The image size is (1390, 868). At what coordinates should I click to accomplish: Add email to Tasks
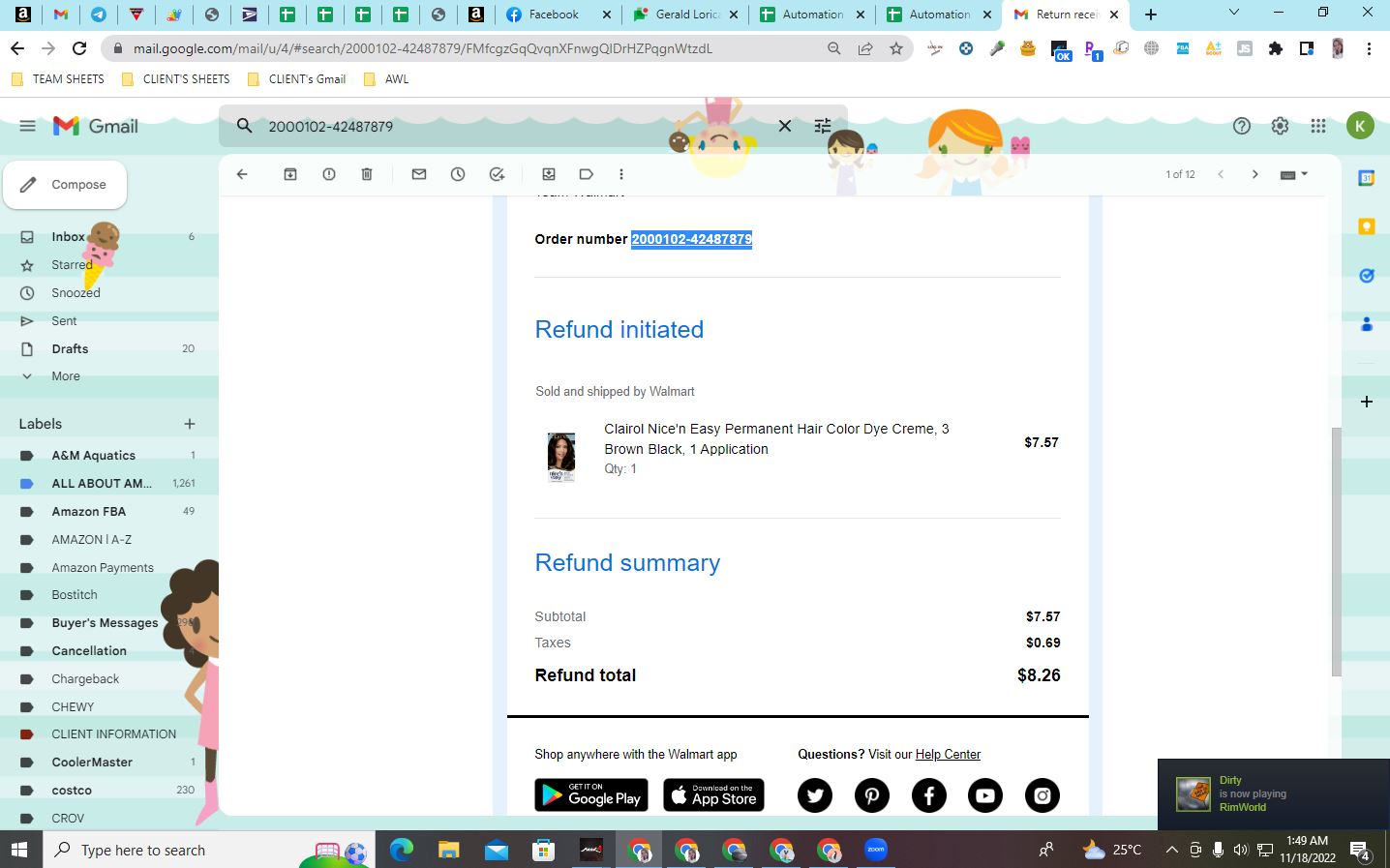pyautogui.click(x=497, y=174)
